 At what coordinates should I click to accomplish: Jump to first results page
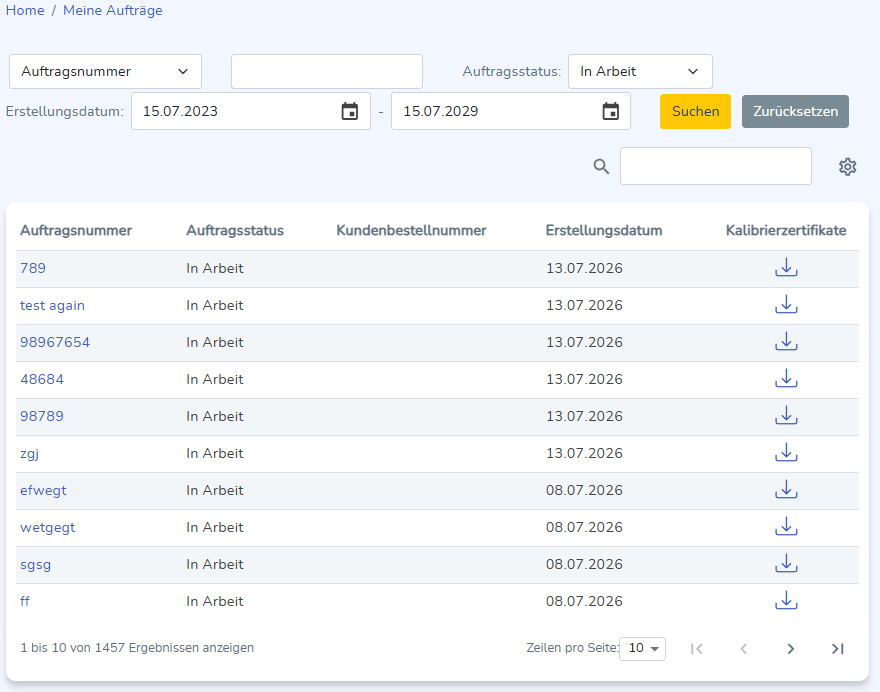point(696,649)
